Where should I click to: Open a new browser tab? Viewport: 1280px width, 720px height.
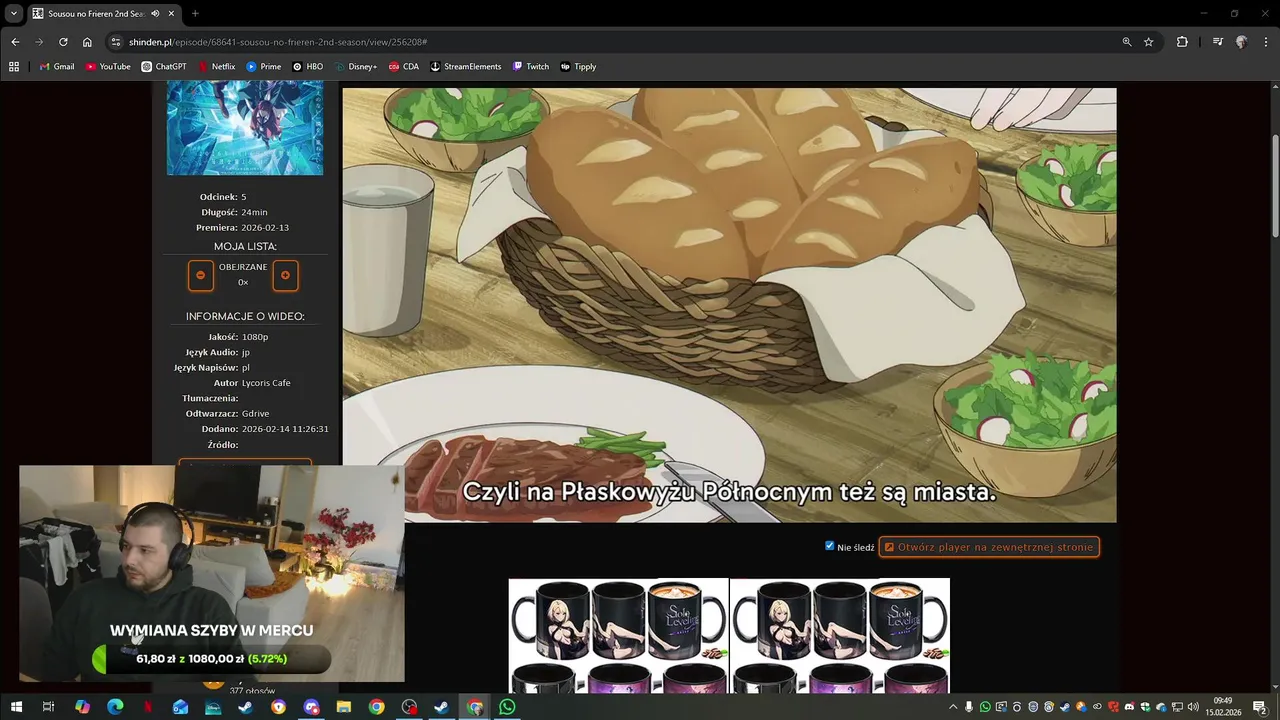195,14
